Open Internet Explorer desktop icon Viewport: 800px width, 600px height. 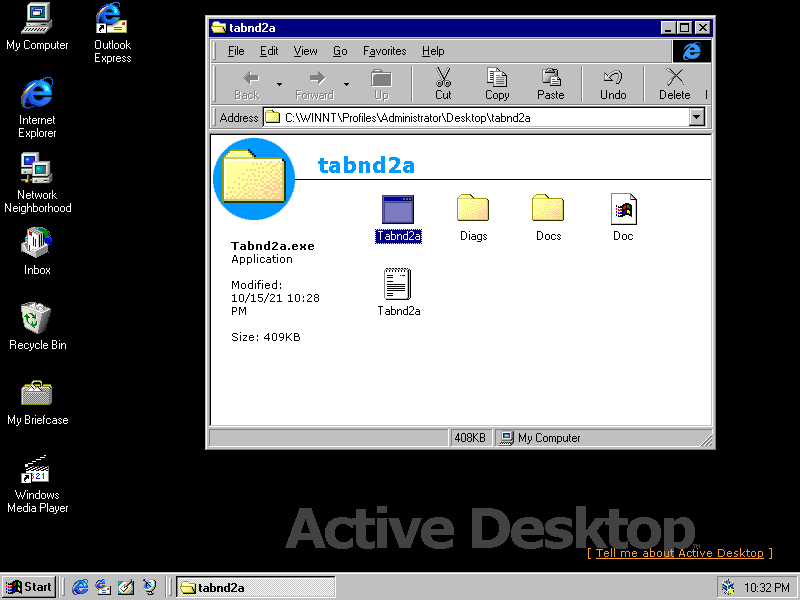click(x=37, y=108)
